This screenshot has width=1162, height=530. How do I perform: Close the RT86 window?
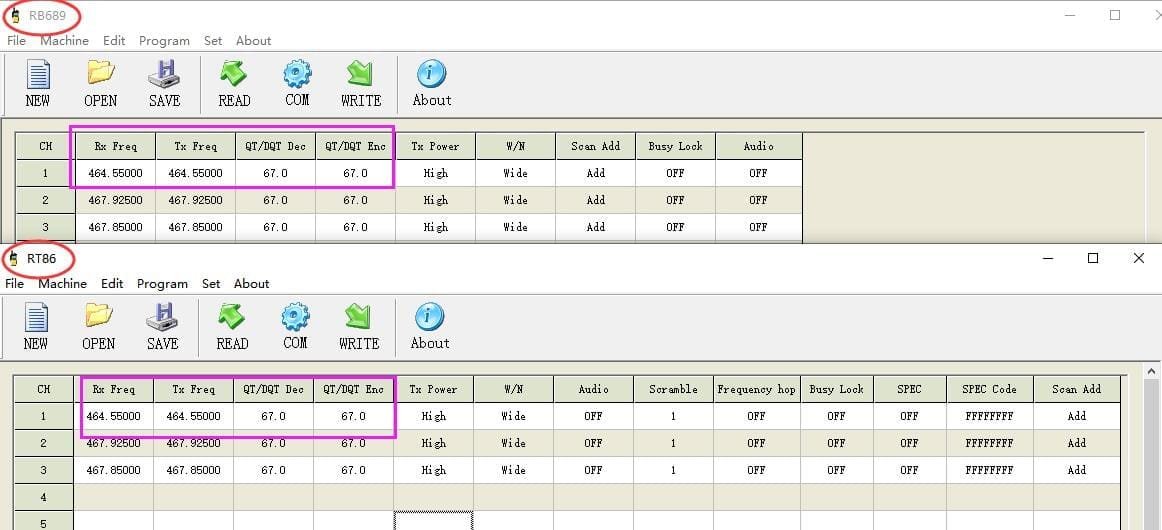coord(1139,258)
